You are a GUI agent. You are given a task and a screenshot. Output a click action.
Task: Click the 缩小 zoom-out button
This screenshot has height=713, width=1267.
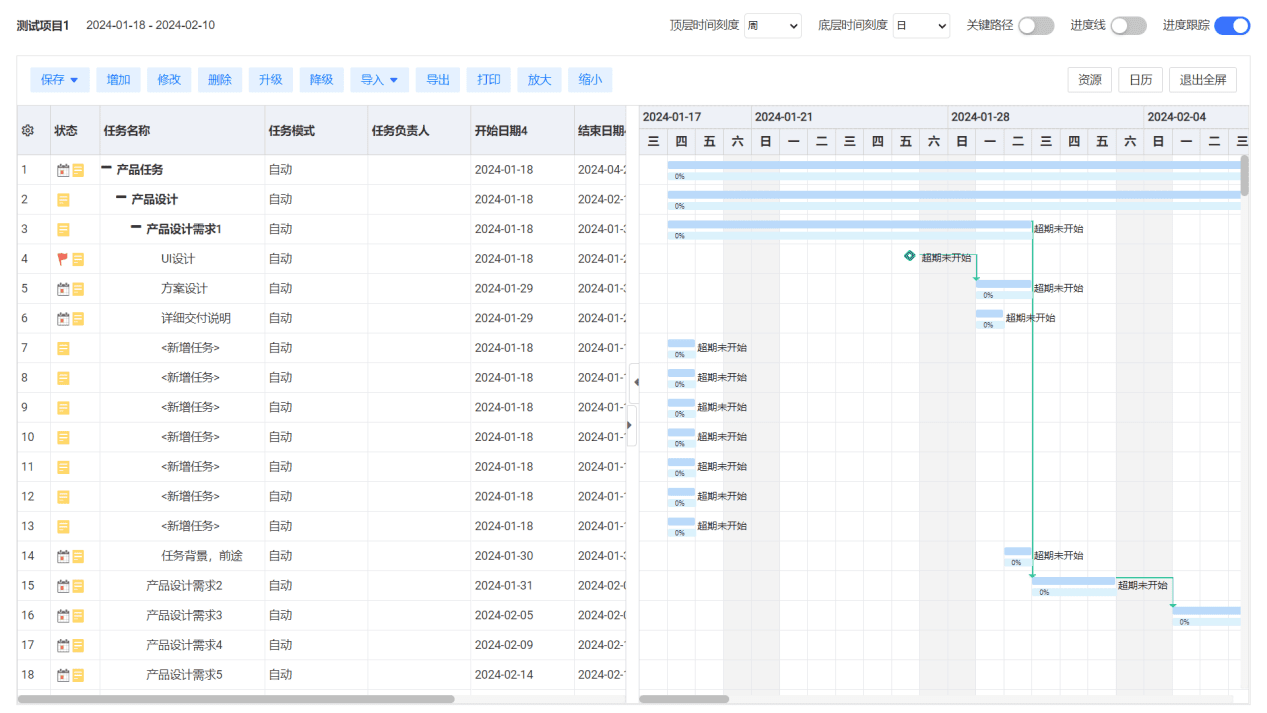pos(591,80)
